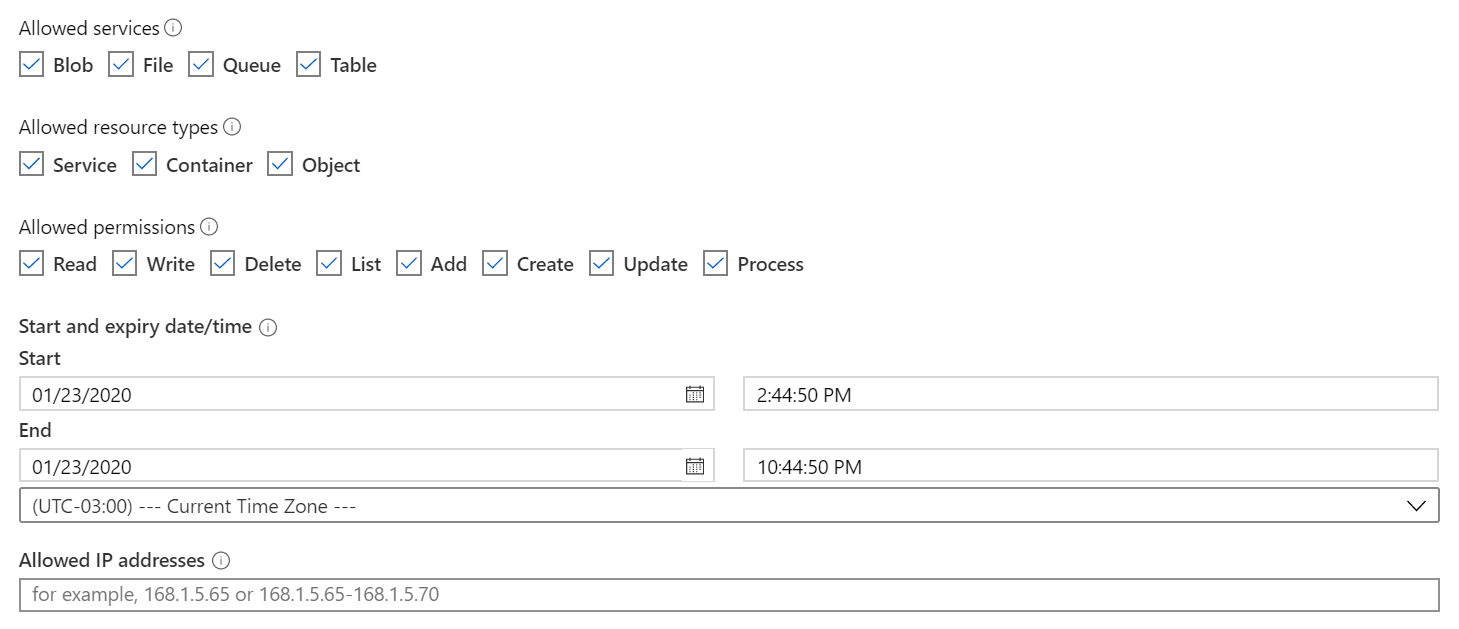
Task: Click the time zone dropdown chevron arrow
Action: click(x=1416, y=506)
